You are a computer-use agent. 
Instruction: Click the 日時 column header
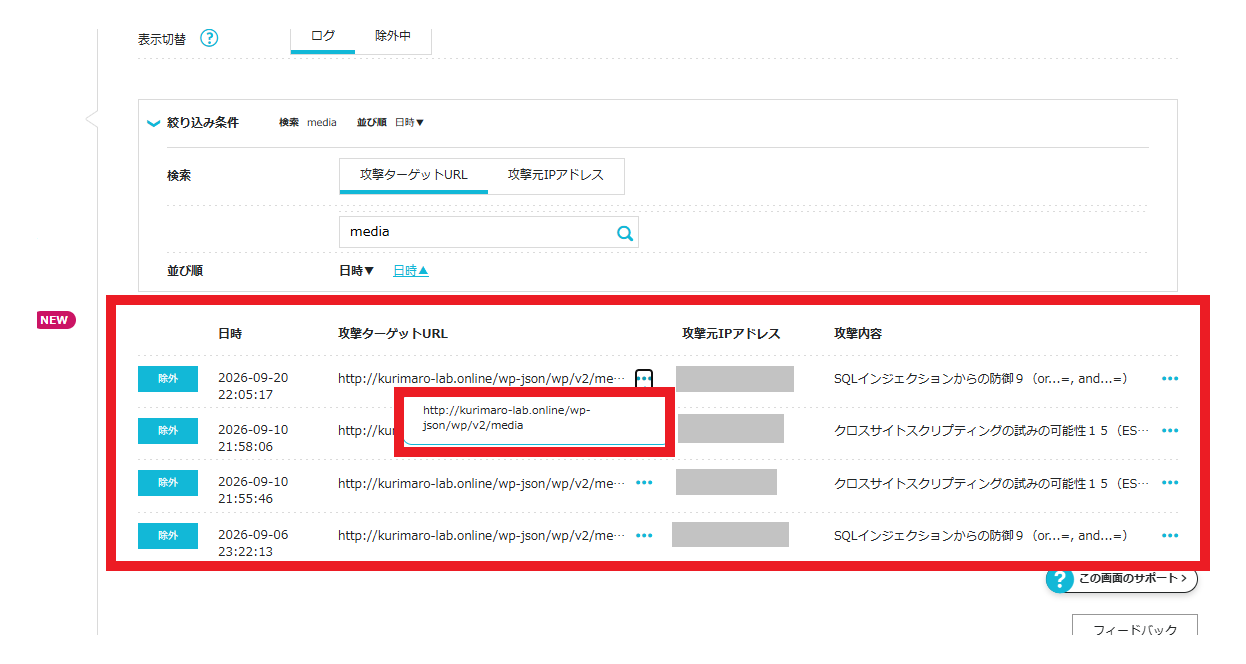(x=230, y=333)
